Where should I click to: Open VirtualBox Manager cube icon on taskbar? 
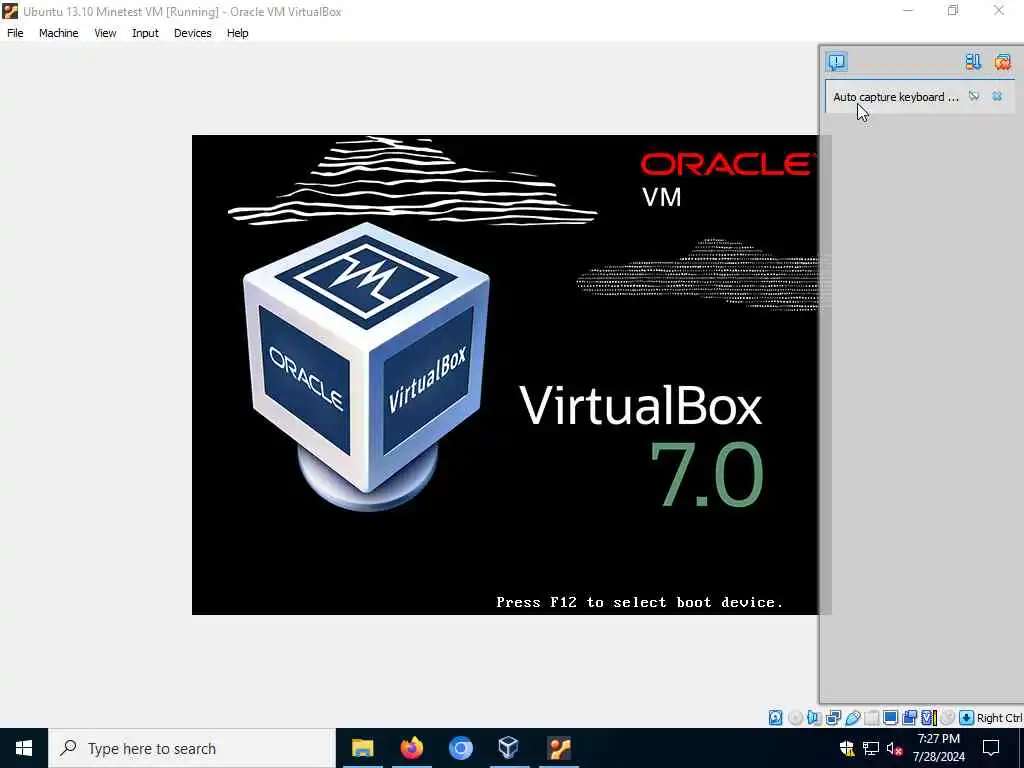509,748
